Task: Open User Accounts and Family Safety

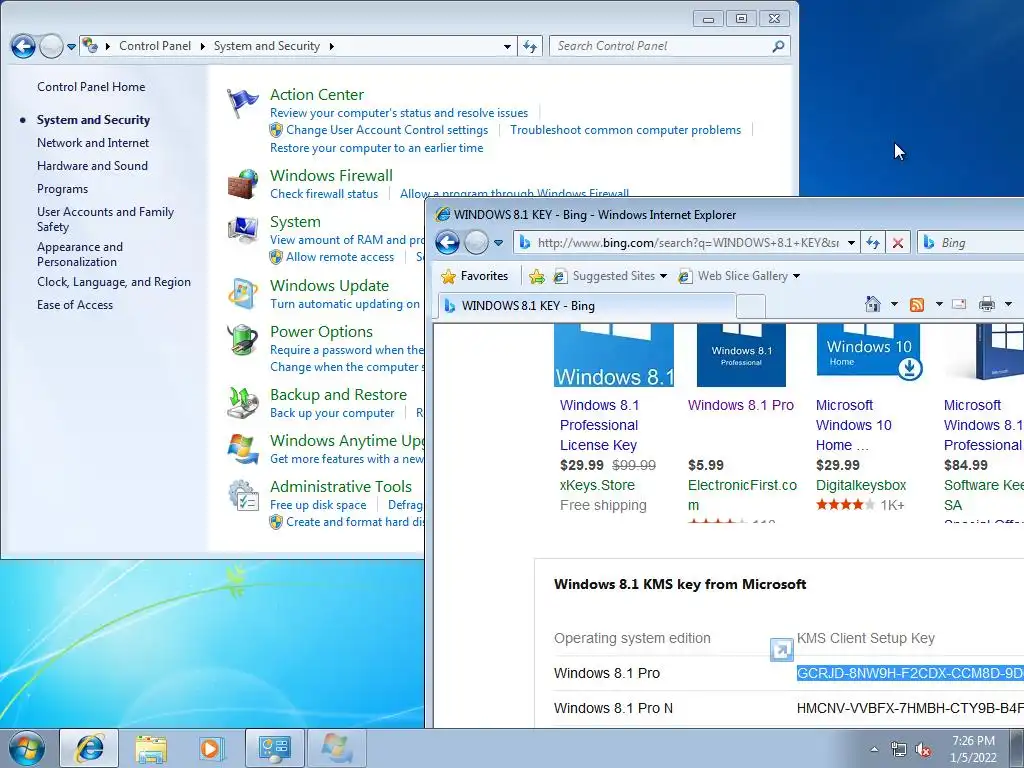Action: point(105,219)
